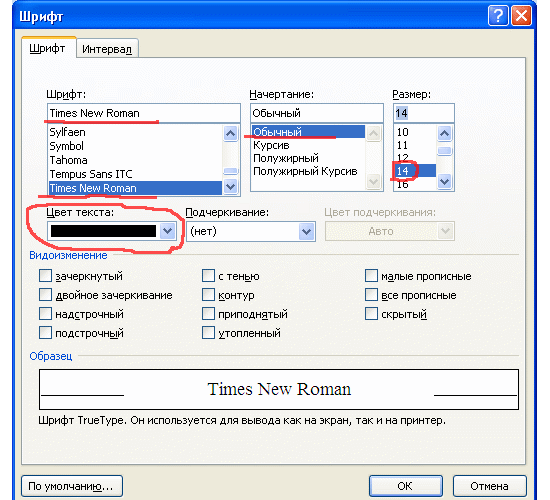
Task: Click font list scroll down arrow
Action: (x=230, y=187)
